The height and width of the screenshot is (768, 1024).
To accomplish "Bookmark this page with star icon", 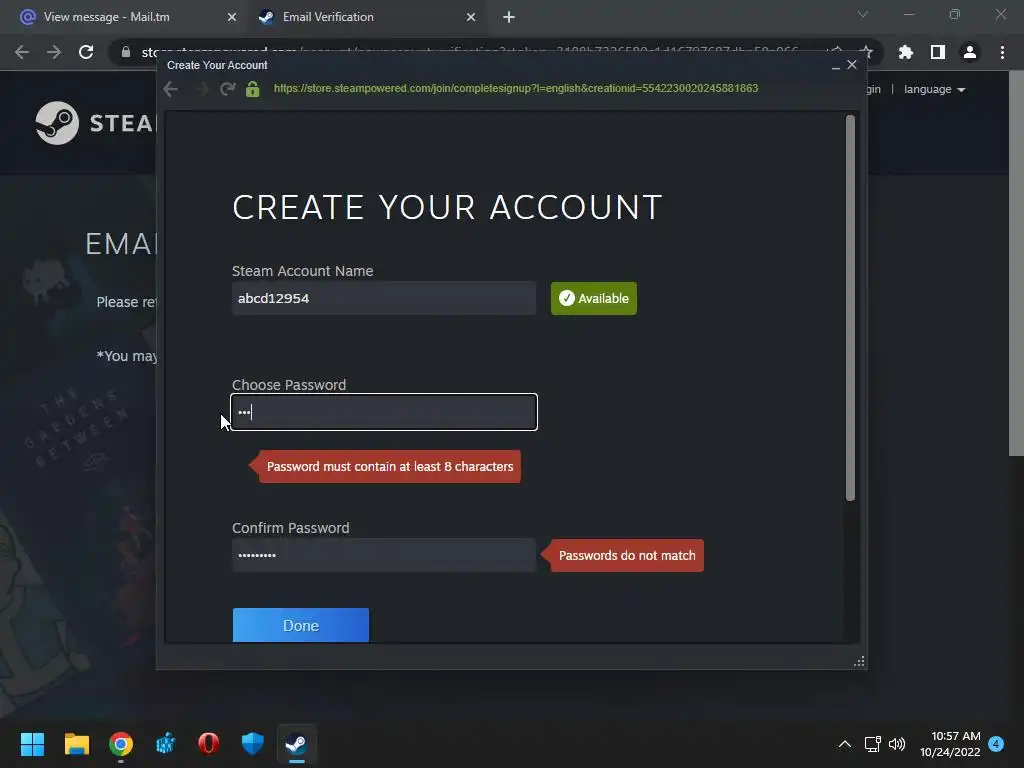I will (866, 52).
